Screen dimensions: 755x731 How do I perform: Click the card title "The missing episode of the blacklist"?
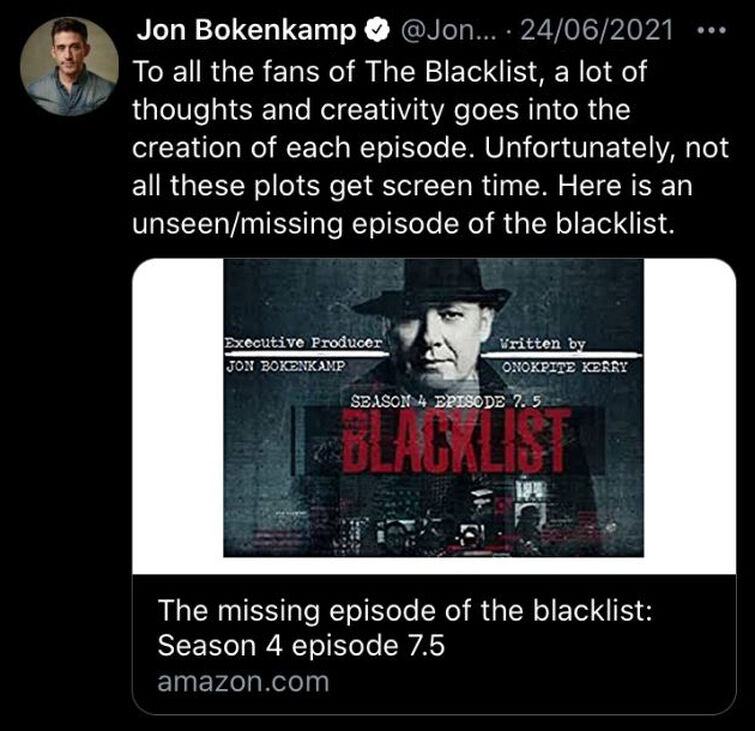coord(405,610)
